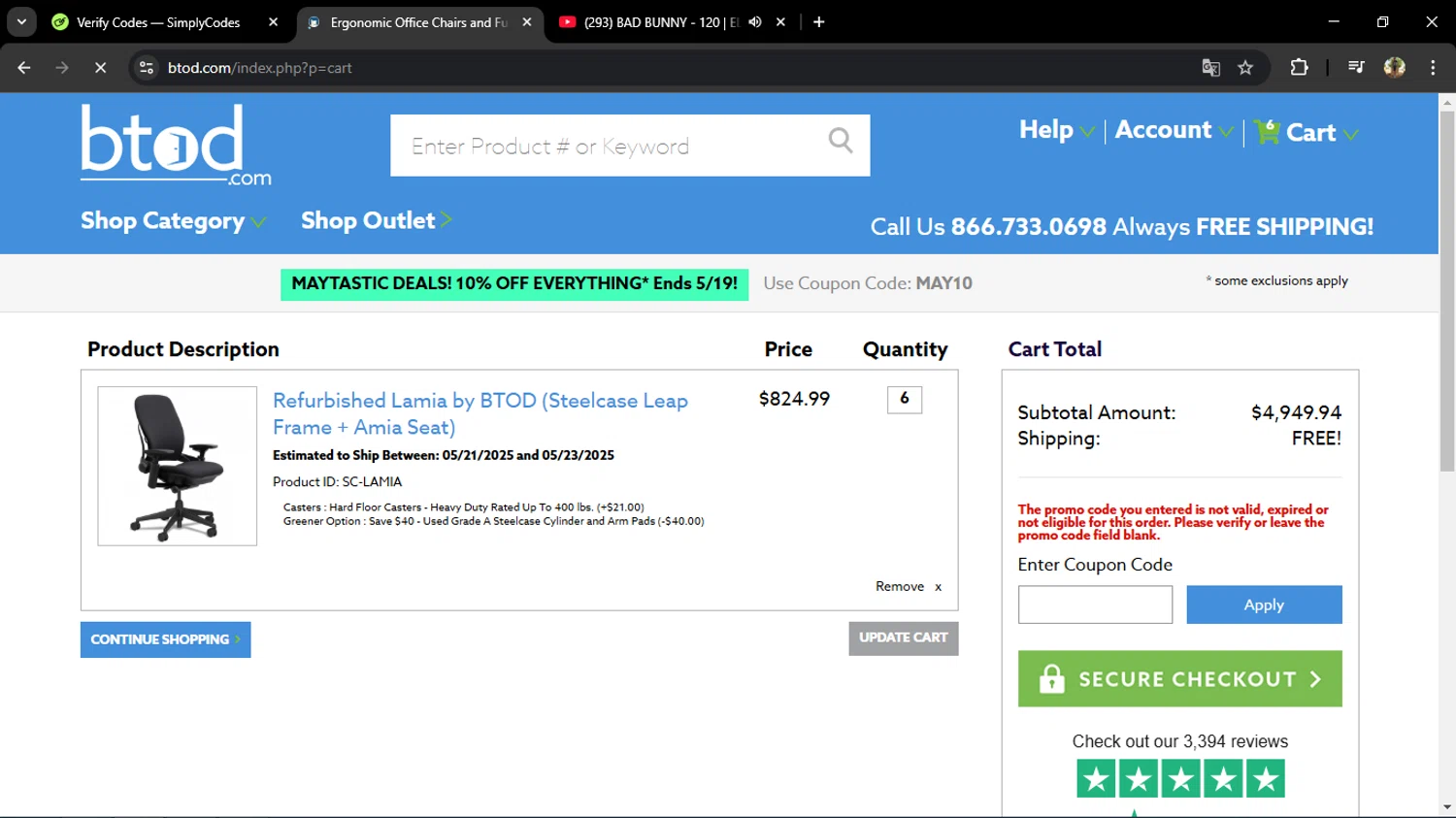Viewport: 1456px width, 818px height.
Task: Apply the coupon code
Action: (1264, 605)
